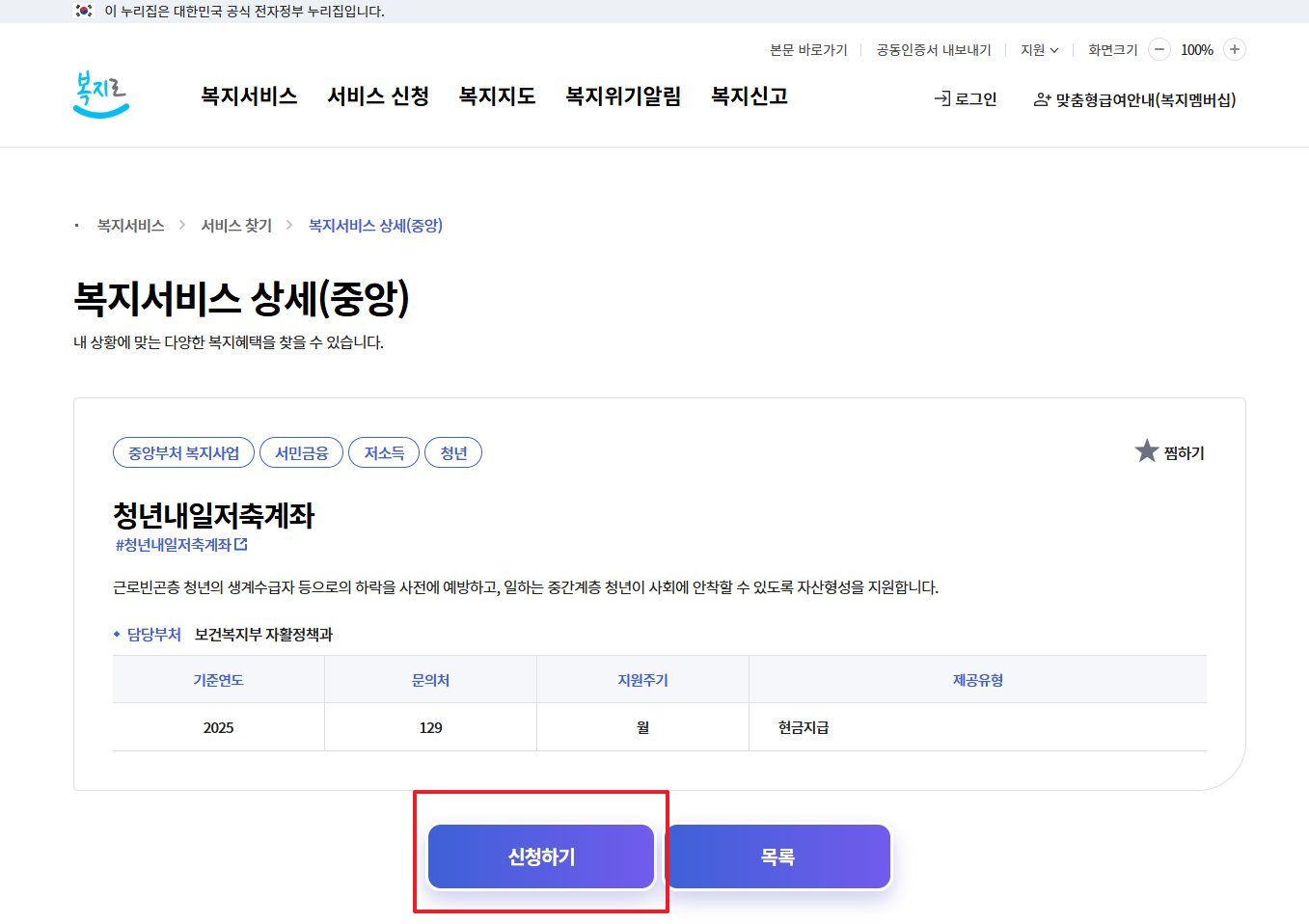
Task: Click the Korean flag icon
Action: pyautogui.click(x=84, y=11)
